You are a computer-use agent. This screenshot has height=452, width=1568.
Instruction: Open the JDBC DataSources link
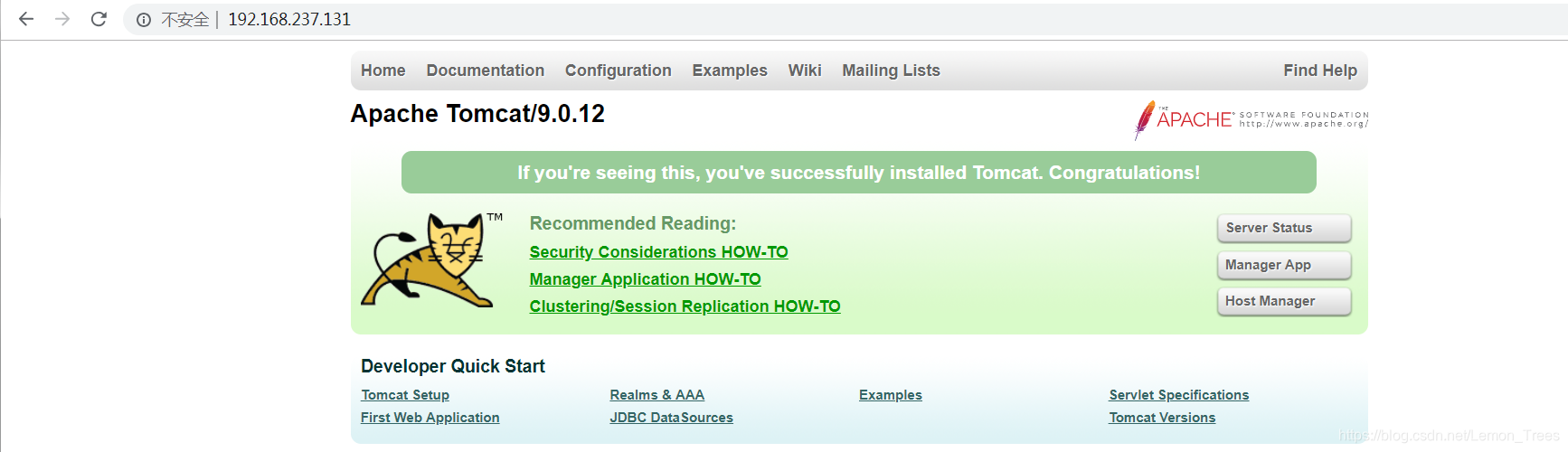672,418
